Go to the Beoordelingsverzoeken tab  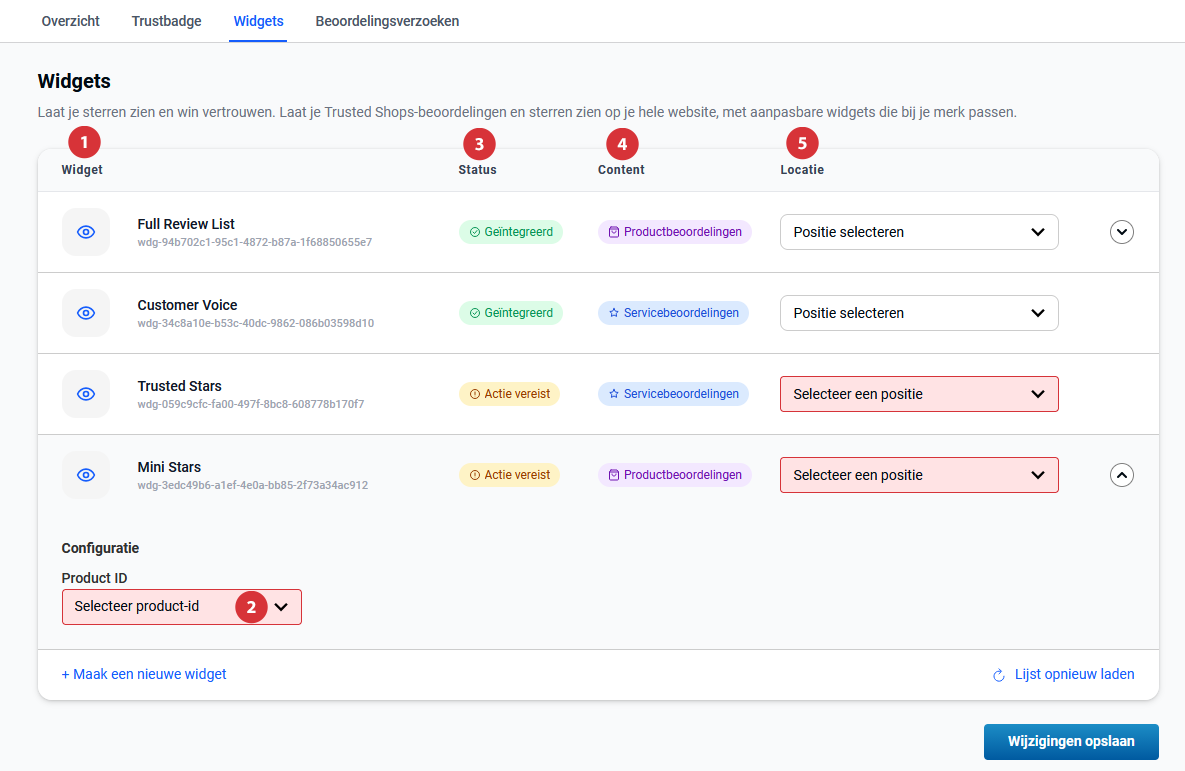click(x=387, y=21)
